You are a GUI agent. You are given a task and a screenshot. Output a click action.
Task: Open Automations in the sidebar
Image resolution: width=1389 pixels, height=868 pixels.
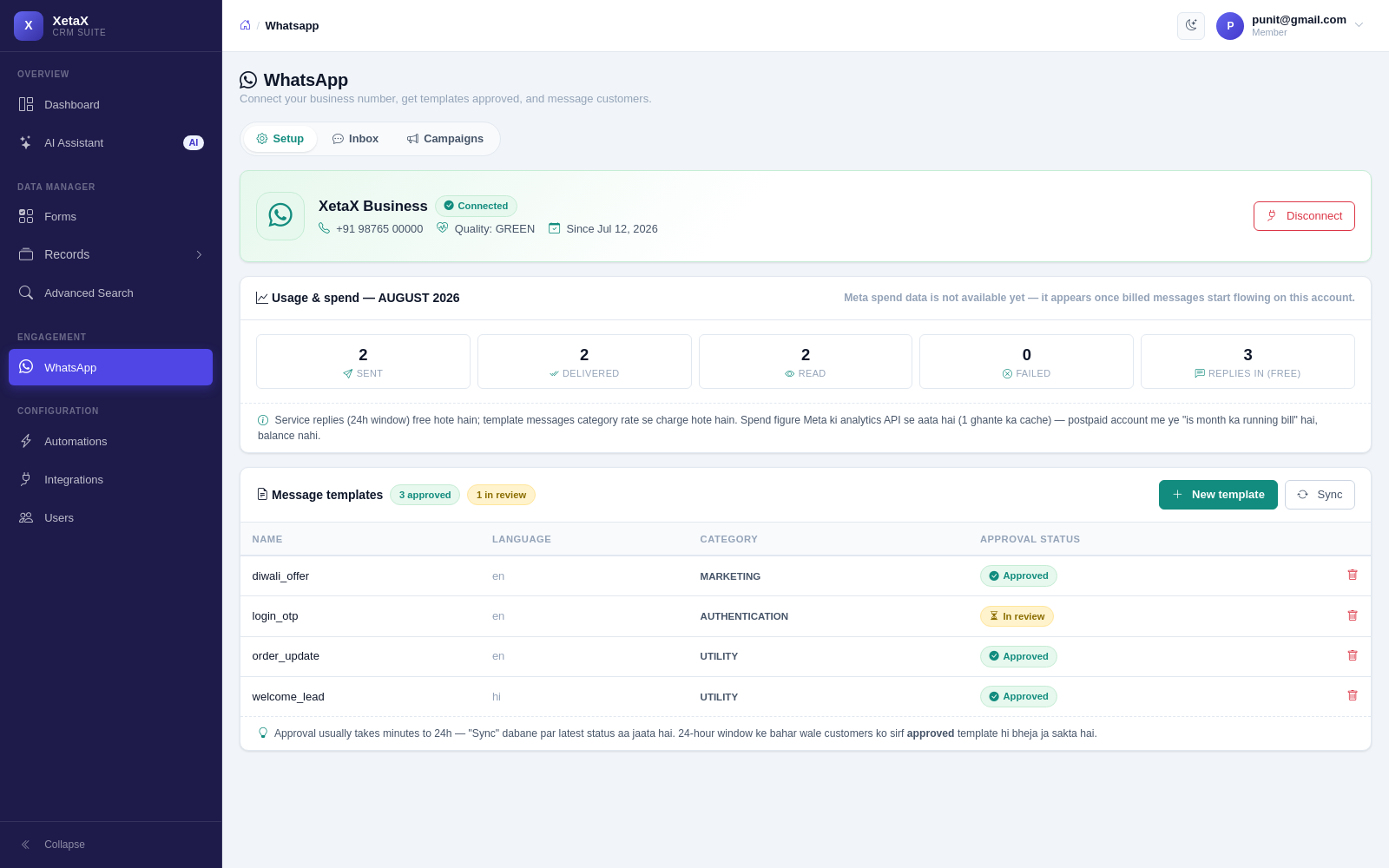click(x=110, y=441)
